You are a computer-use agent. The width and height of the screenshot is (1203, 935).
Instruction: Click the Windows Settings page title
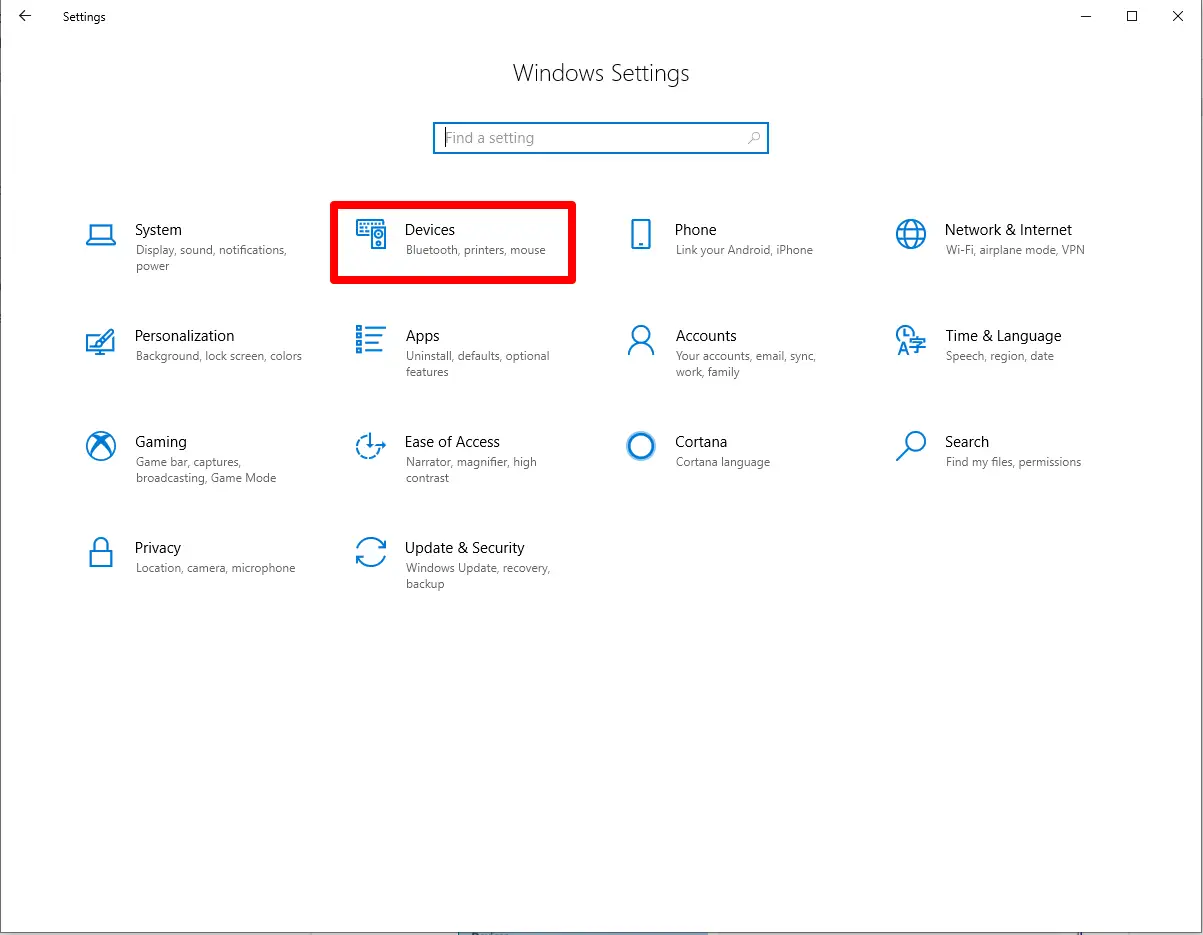(x=601, y=74)
